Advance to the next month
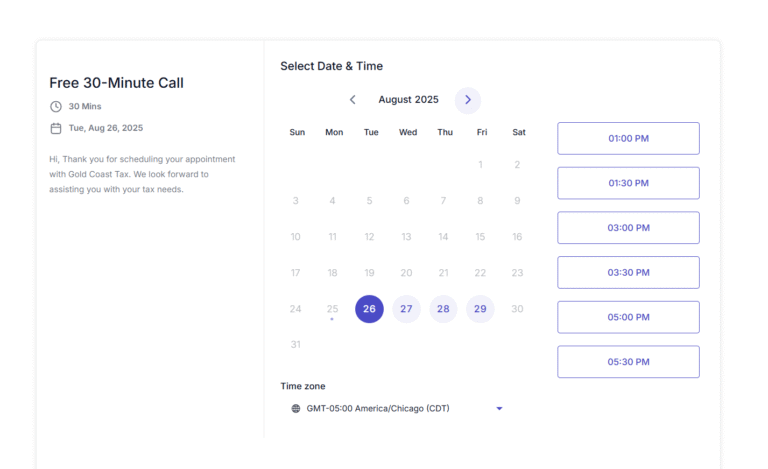The height and width of the screenshot is (469, 768). pos(467,100)
